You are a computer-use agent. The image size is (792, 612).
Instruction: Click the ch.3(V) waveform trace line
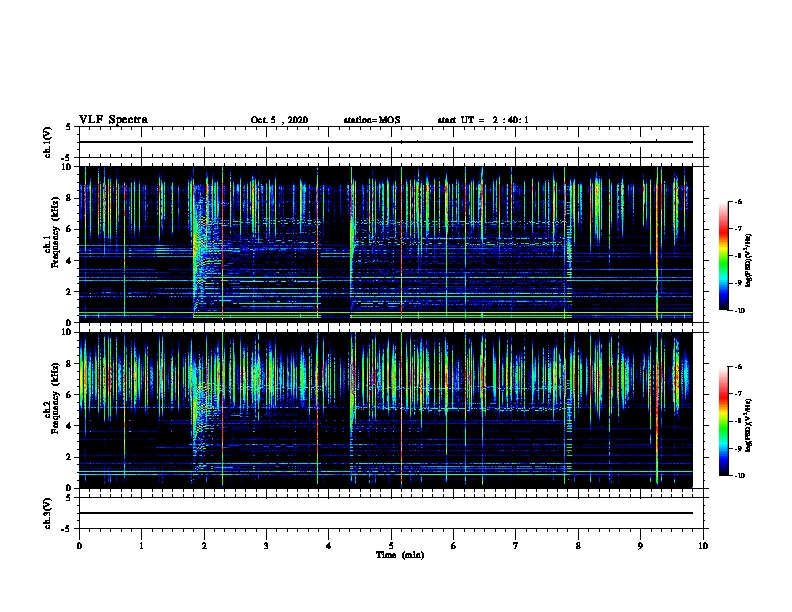(386, 513)
